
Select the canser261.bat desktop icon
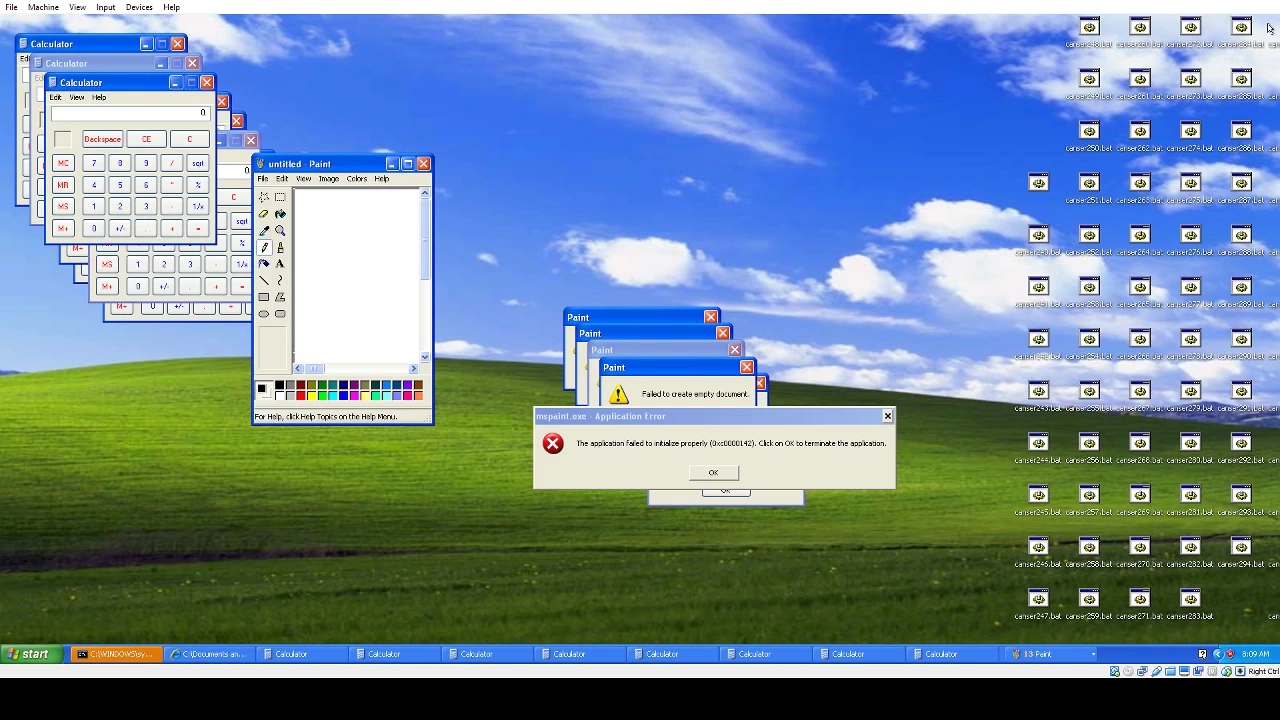click(x=1140, y=84)
